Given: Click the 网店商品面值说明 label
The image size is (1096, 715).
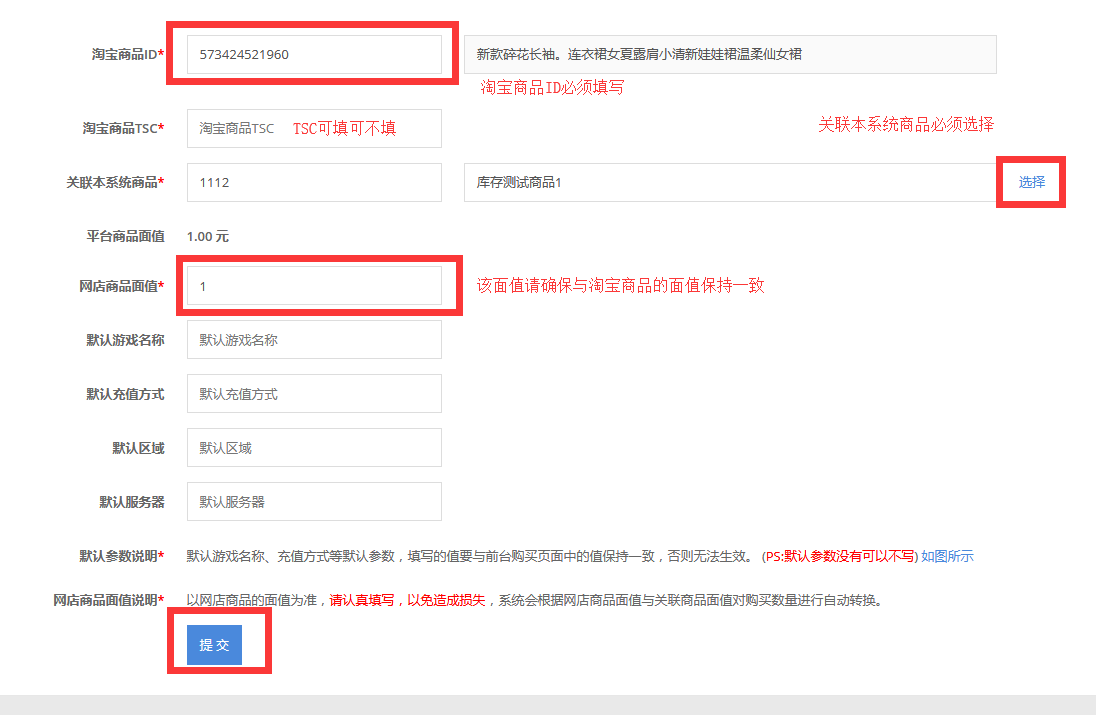Looking at the screenshot, I should click(x=108, y=601).
